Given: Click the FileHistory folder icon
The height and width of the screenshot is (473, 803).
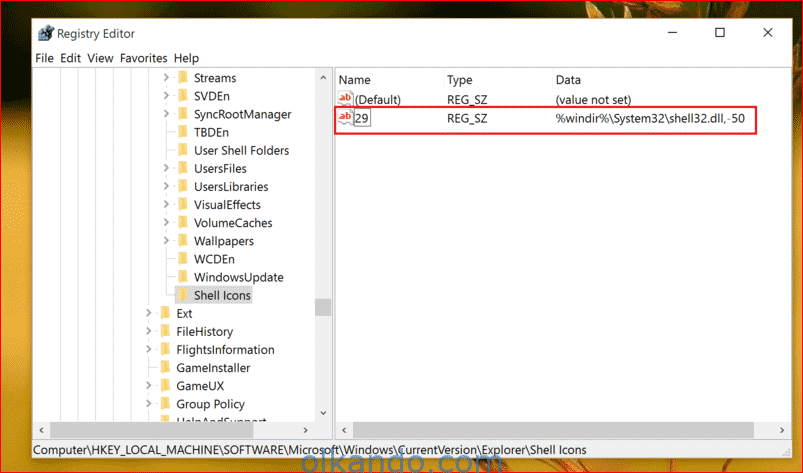Looking at the screenshot, I should 165,331.
